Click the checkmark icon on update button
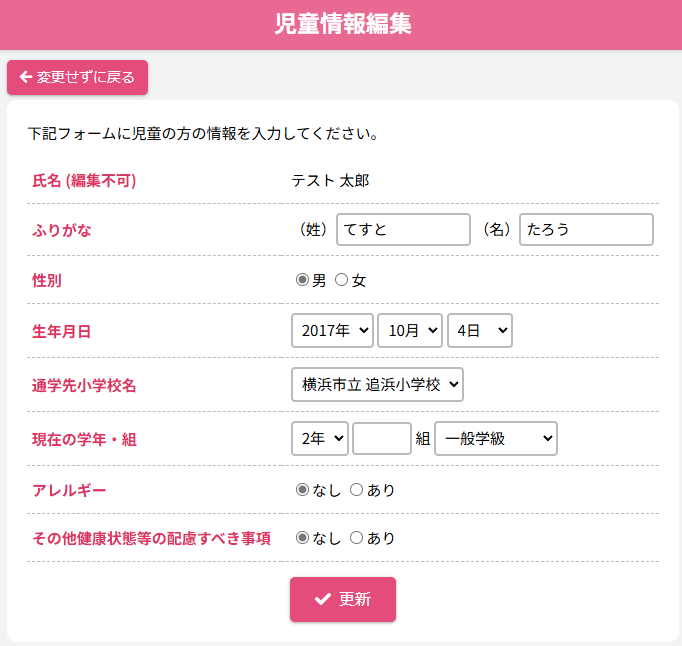Viewport: 682px width, 646px height. click(x=322, y=599)
